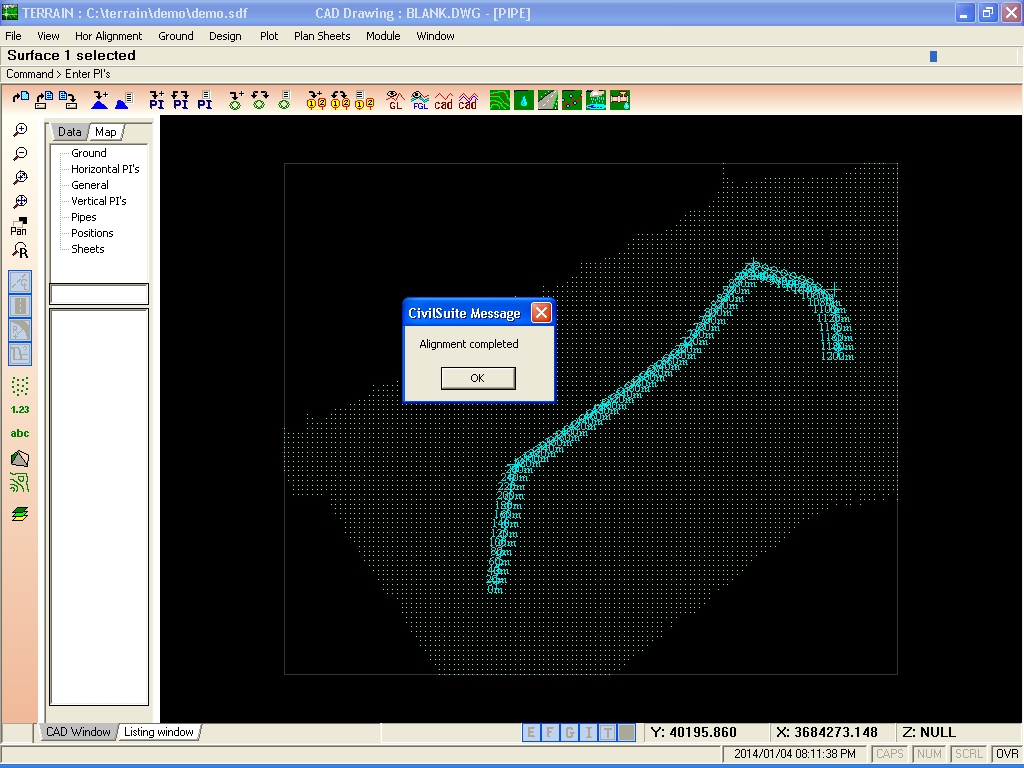Toggle the T status bar button
This screenshot has width=1024, height=768.
[x=607, y=732]
